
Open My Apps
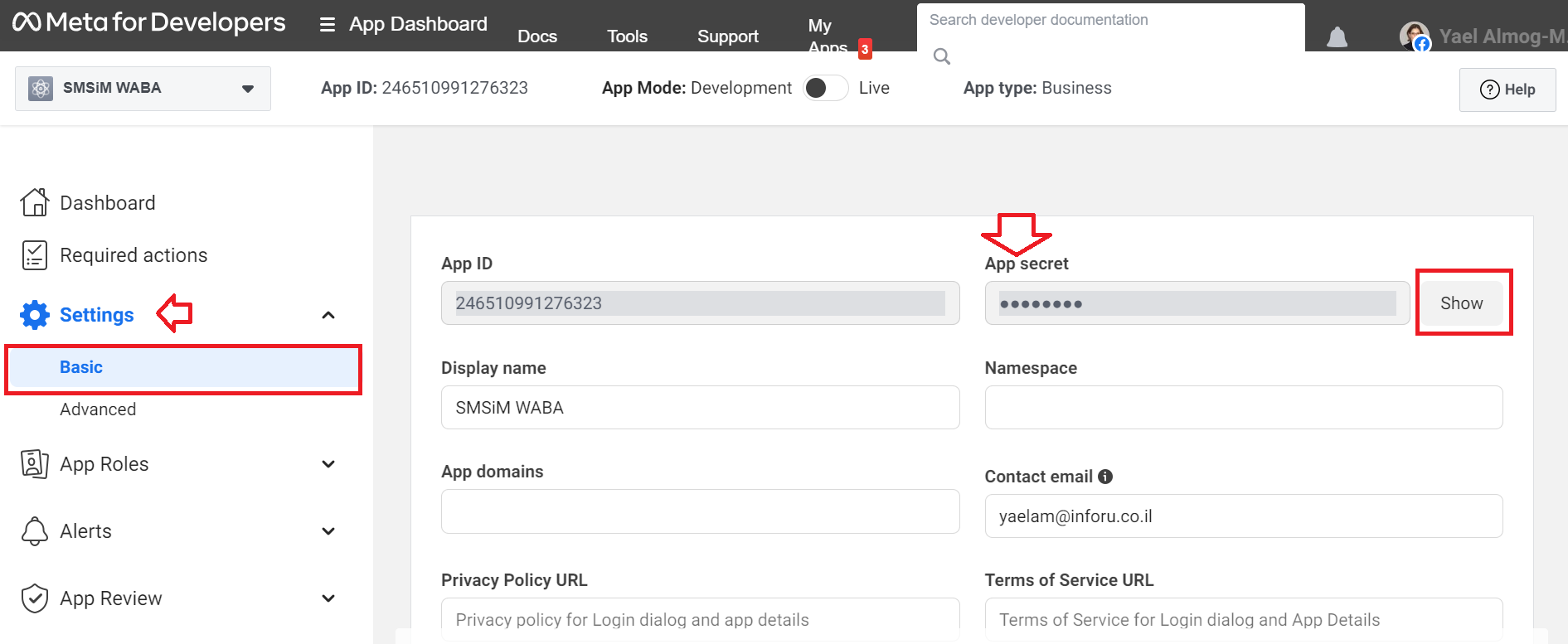[x=827, y=36]
